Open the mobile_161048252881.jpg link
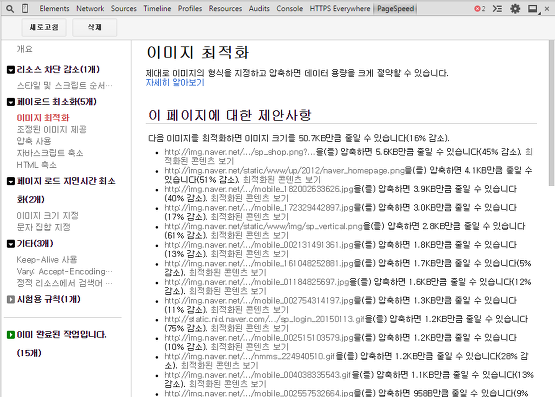Viewport: 555px width, 397px height. (x=259, y=263)
